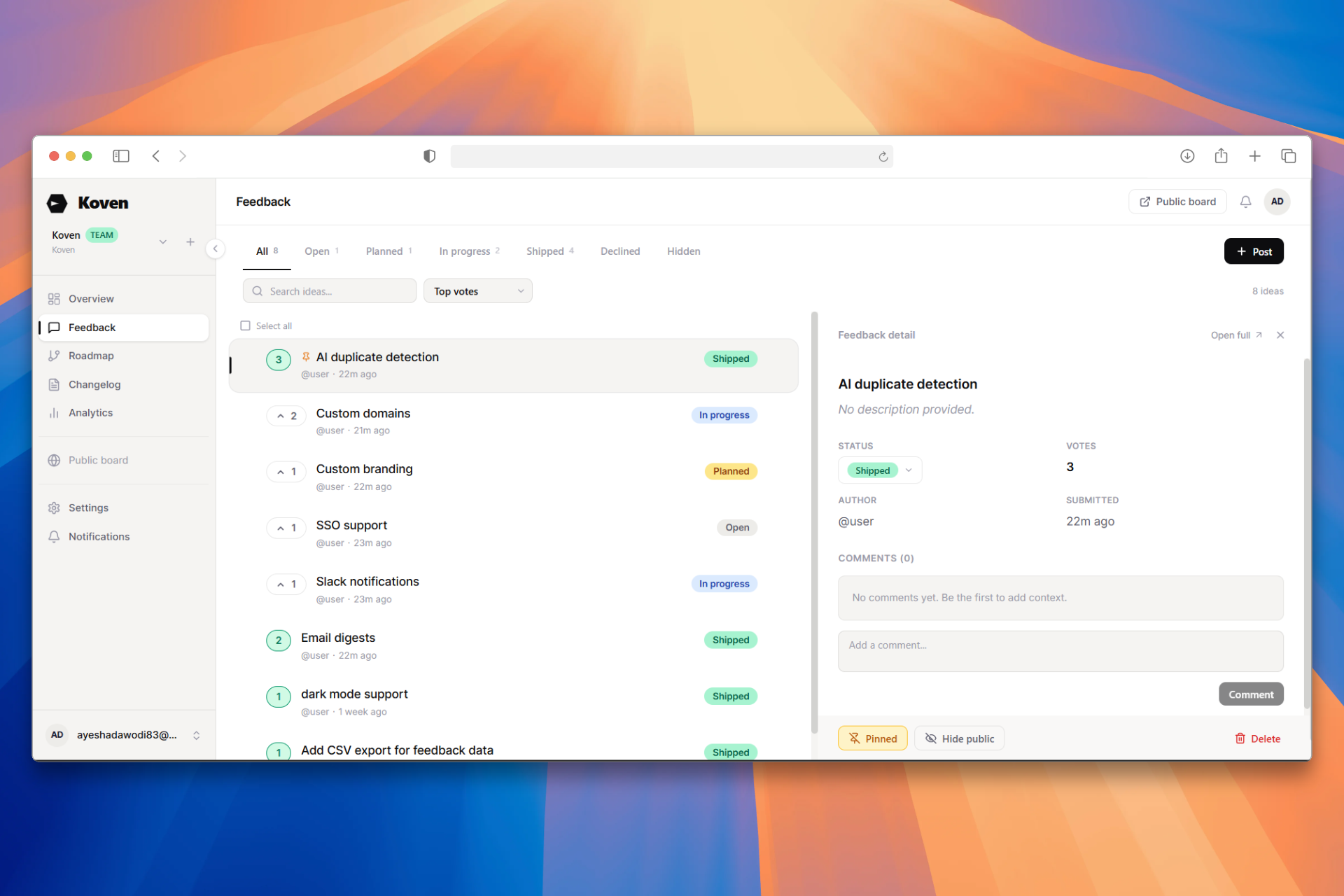Go back with browser back arrow
Image resolution: width=1344 pixels, height=896 pixels.
point(156,156)
